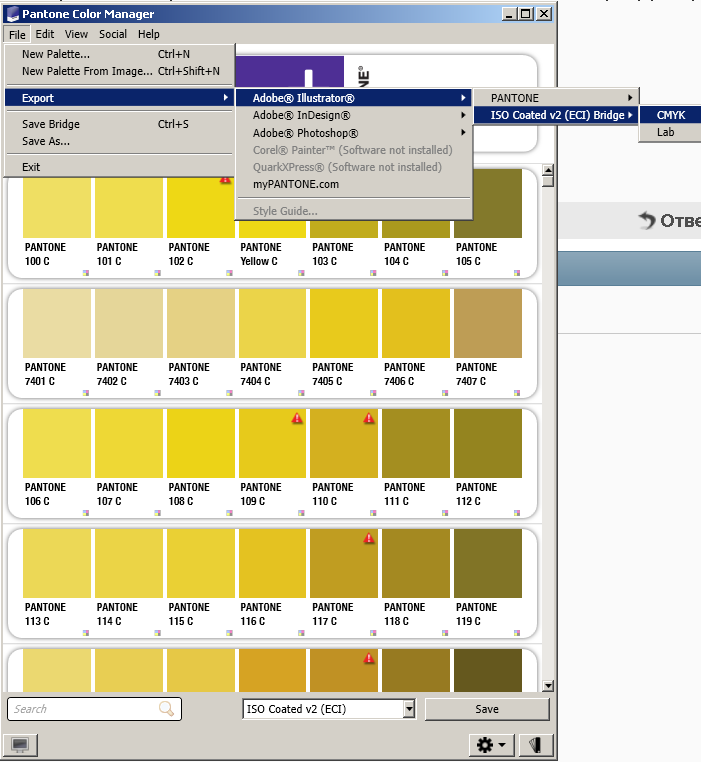Choose myPANTONE.com export target

[x=353, y=184]
